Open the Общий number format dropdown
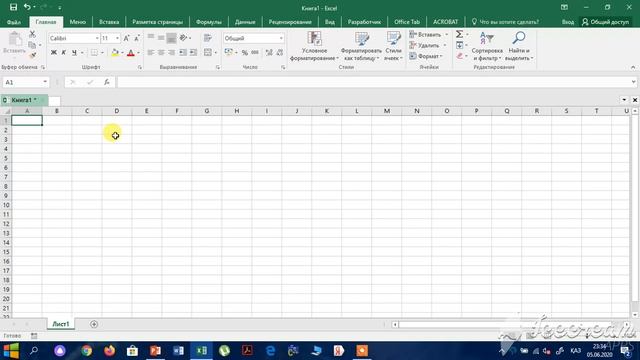Viewport: 640px width, 360px height. point(281,38)
